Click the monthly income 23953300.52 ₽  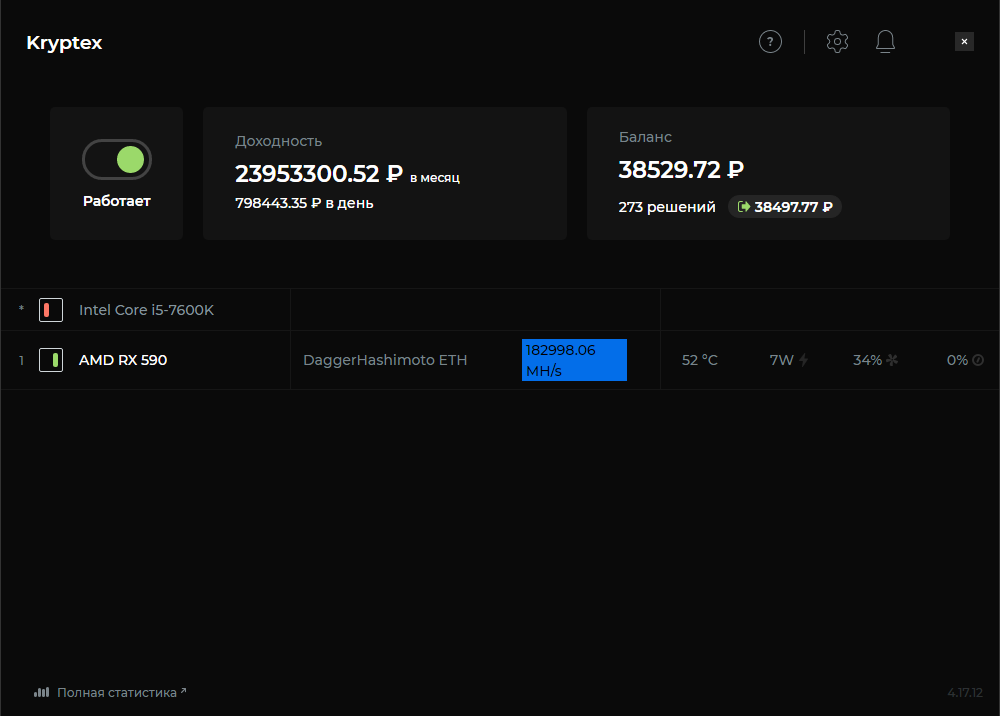tap(319, 173)
